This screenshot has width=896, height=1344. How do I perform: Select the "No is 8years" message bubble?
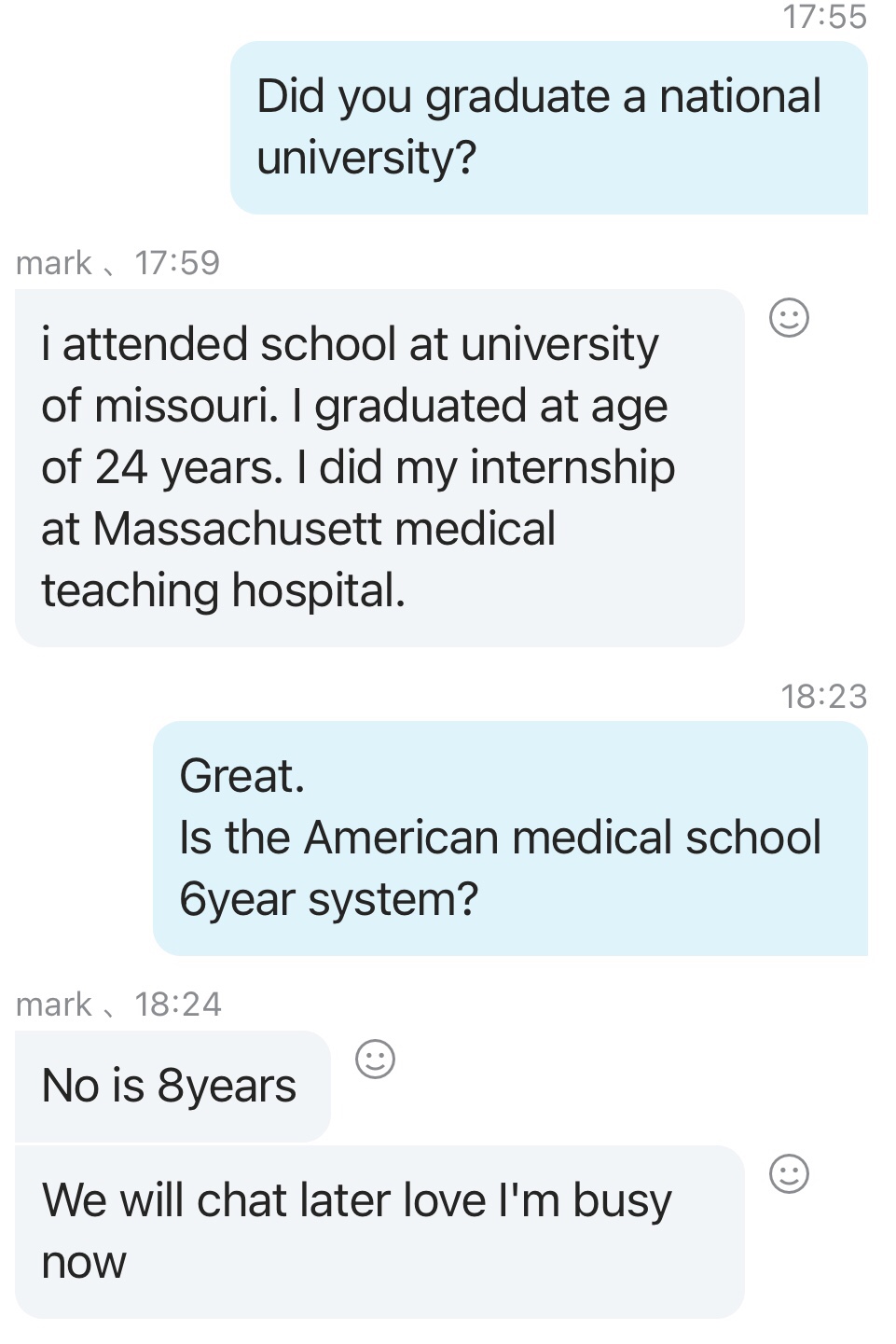[172, 1087]
